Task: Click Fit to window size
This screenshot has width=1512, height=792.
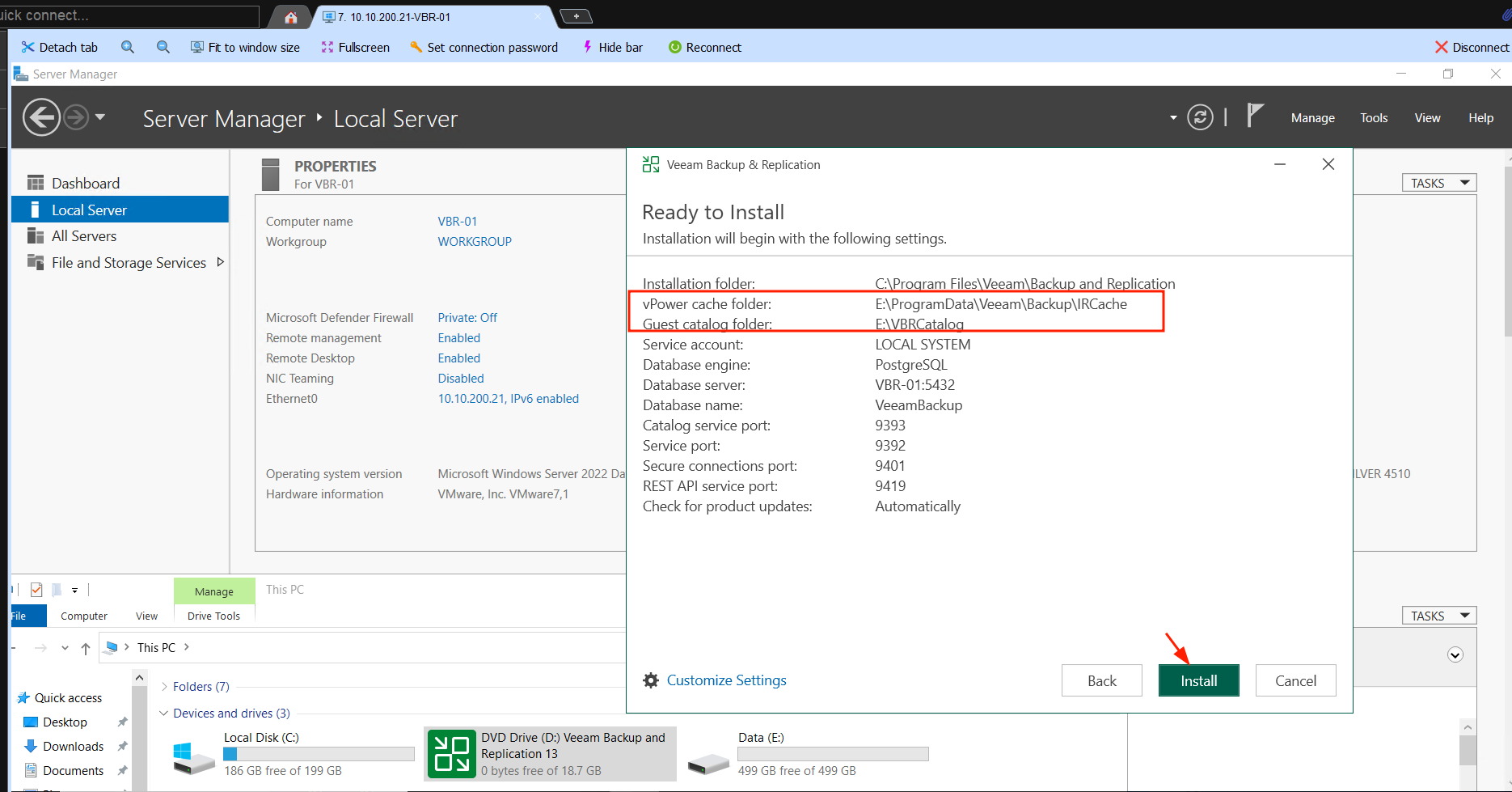Action: click(x=245, y=47)
